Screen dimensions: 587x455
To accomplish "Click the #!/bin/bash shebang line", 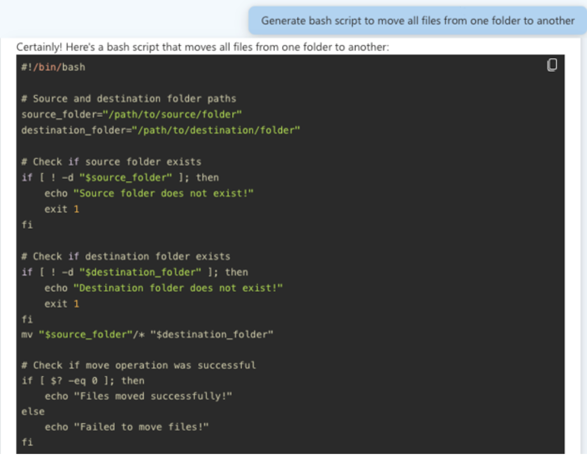I will coord(53,67).
